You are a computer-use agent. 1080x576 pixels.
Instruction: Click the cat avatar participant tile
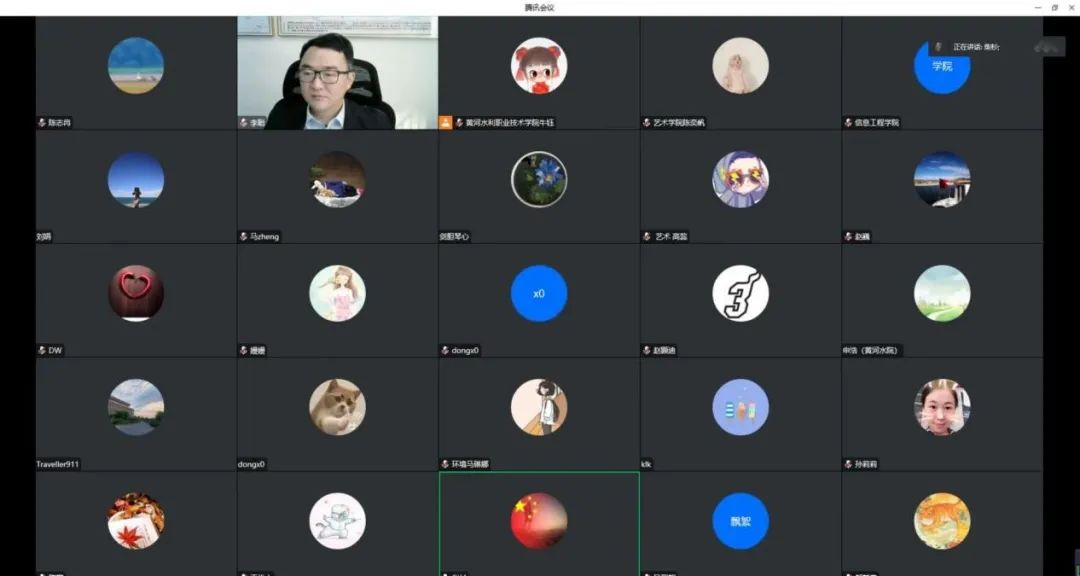[x=337, y=407]
